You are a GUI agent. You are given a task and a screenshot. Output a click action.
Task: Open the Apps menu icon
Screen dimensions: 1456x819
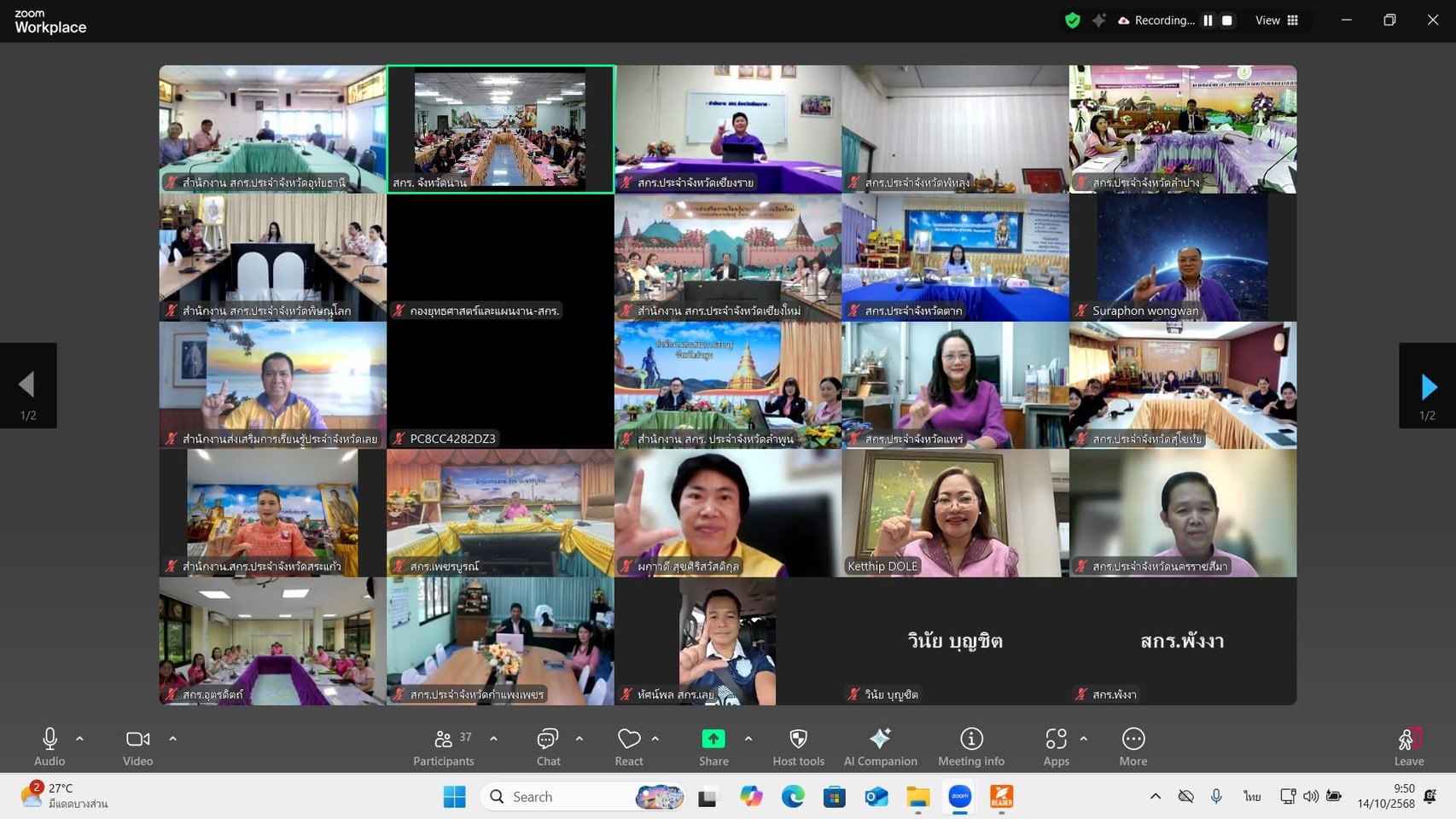1056,746
